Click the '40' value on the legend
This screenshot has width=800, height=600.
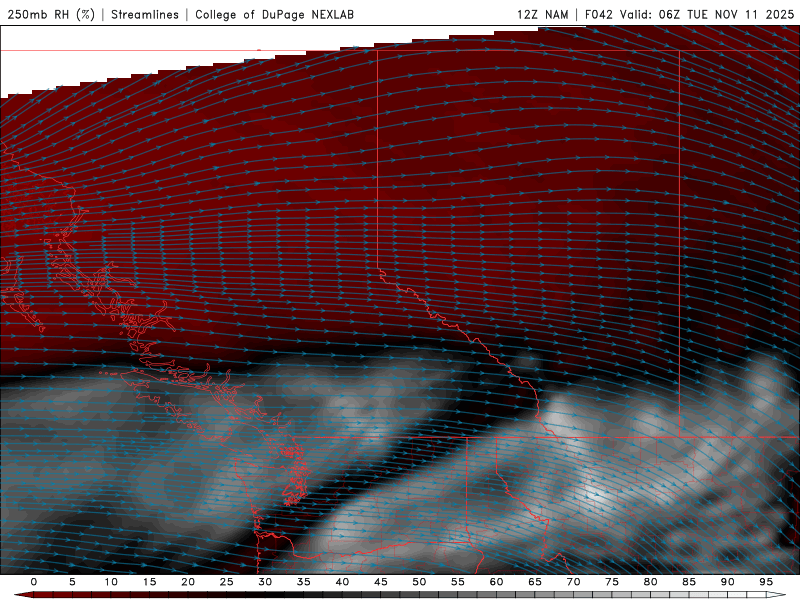[342, 582]
